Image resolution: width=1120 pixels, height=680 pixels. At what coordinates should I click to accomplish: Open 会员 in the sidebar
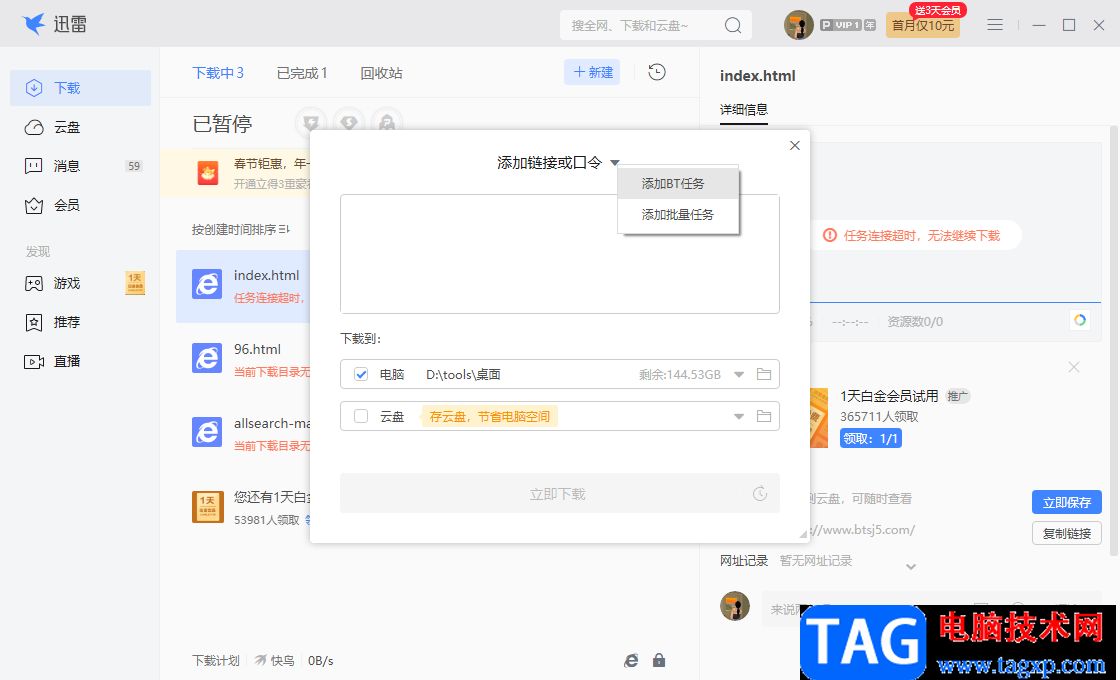tap(80, 206)
